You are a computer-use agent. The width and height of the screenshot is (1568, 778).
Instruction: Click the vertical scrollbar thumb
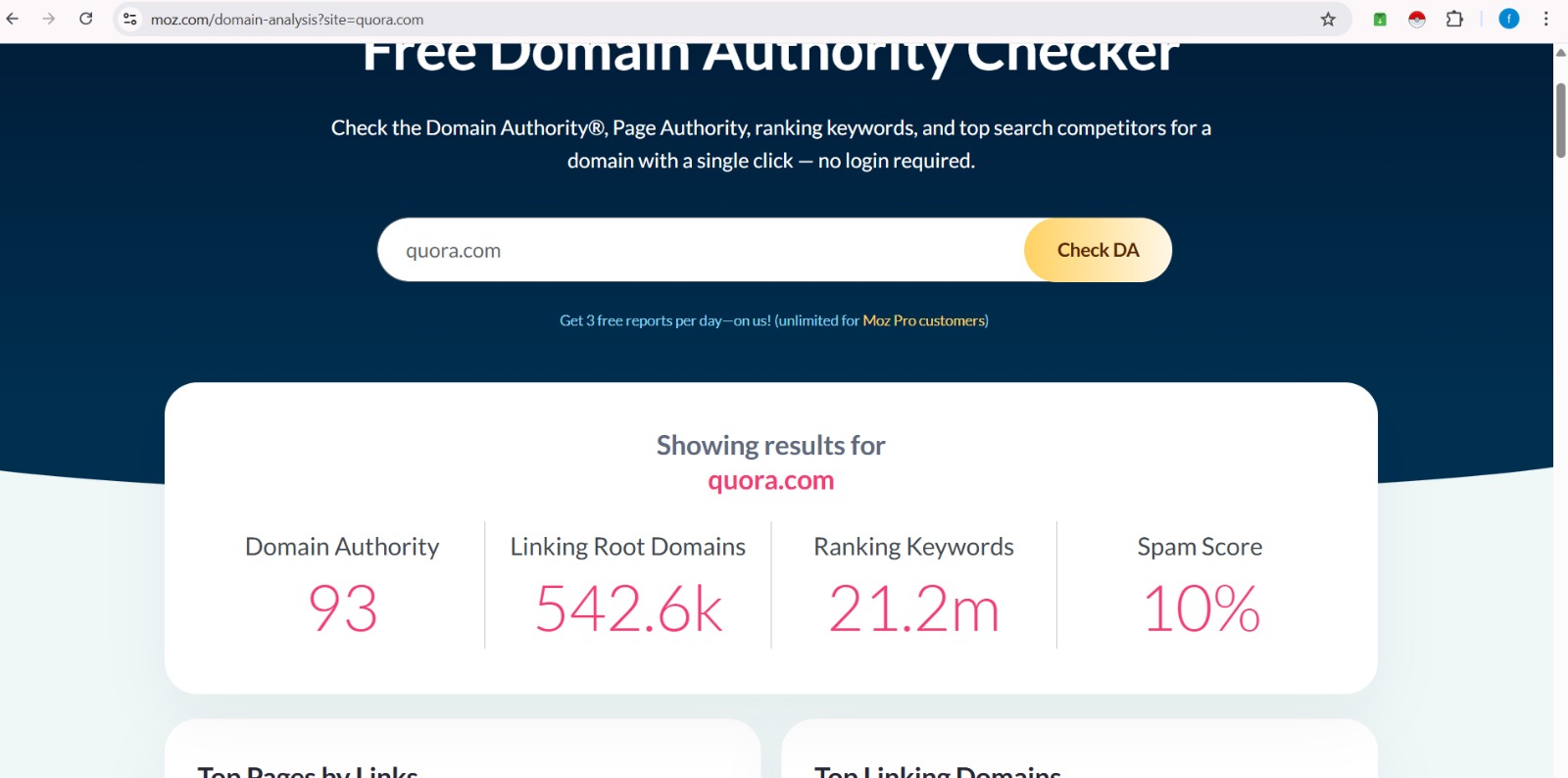point(1560,120)
